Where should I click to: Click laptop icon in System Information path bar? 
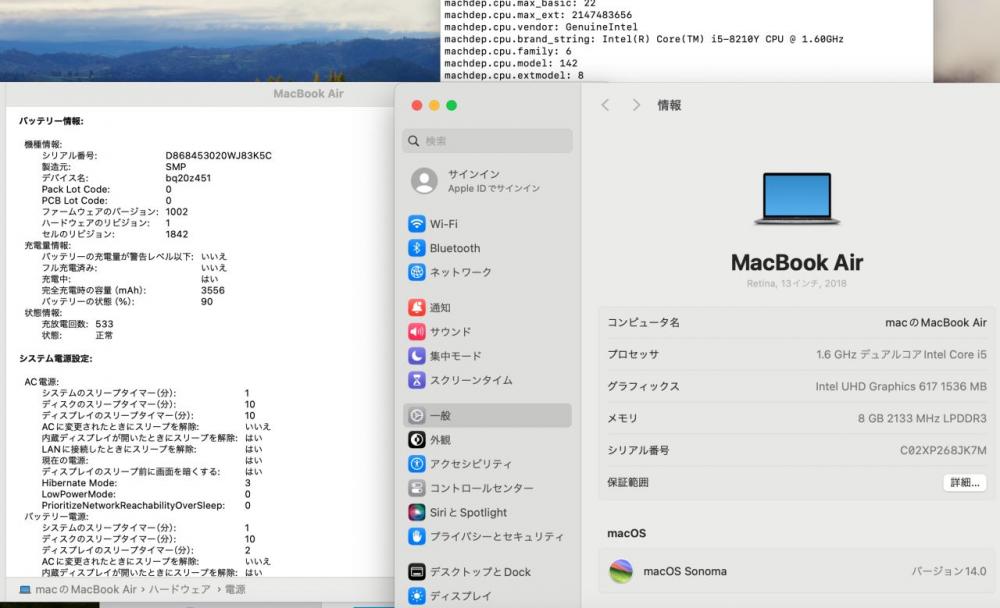click(25, 589)
